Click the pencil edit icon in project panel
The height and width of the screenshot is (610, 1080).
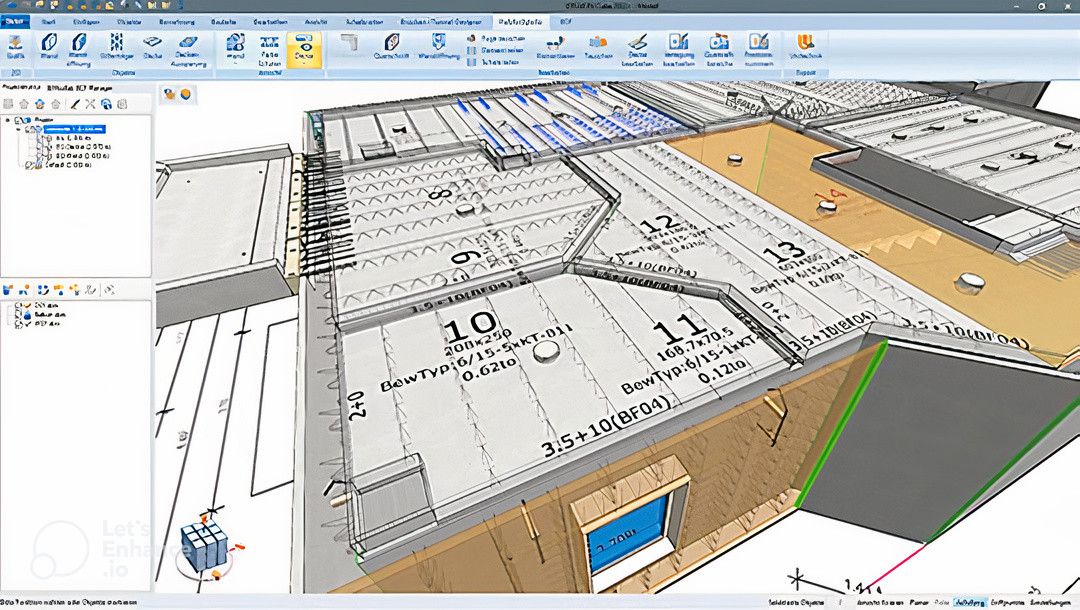[x=74, y=103]
